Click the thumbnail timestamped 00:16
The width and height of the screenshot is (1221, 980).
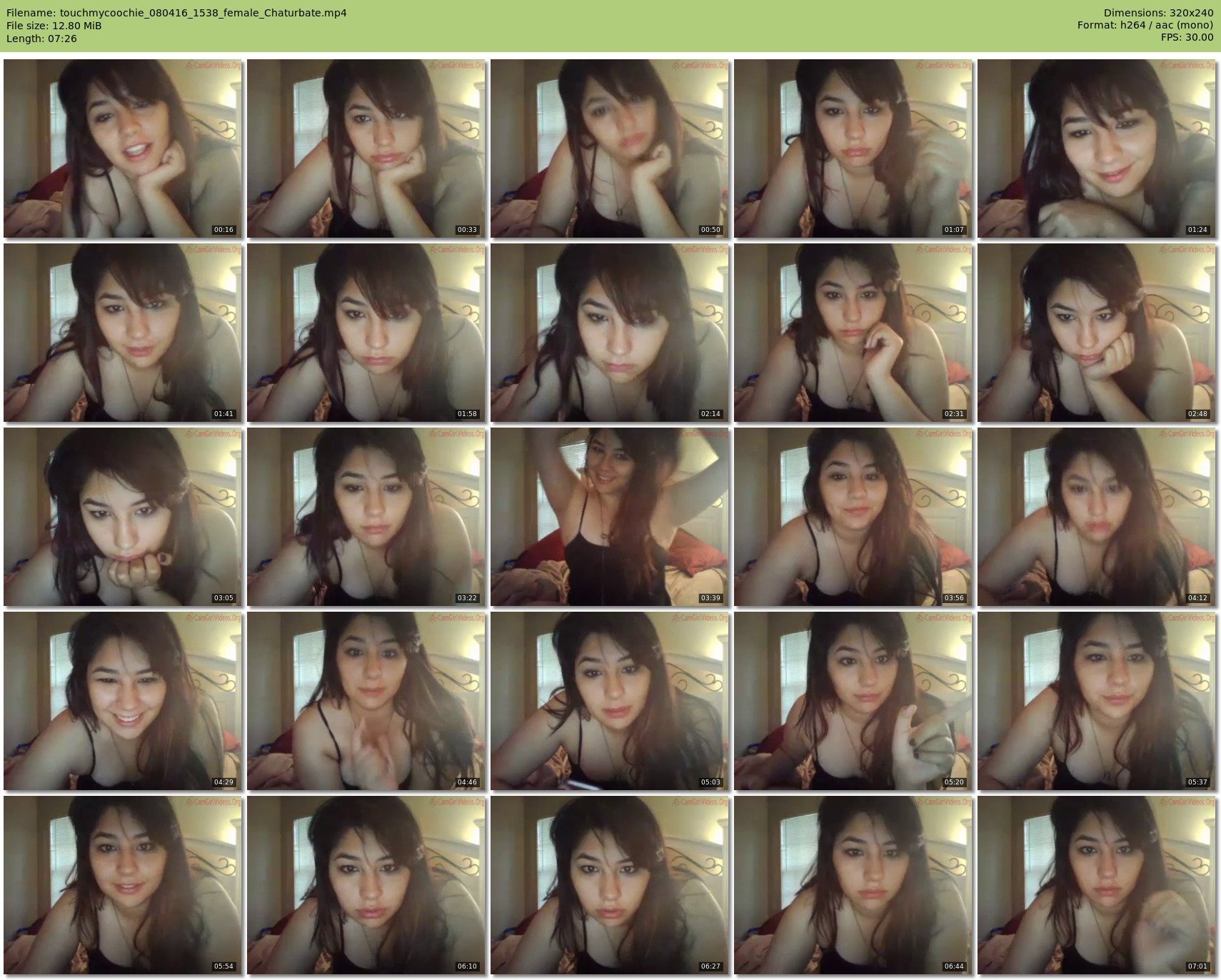(x=123, y=148)
